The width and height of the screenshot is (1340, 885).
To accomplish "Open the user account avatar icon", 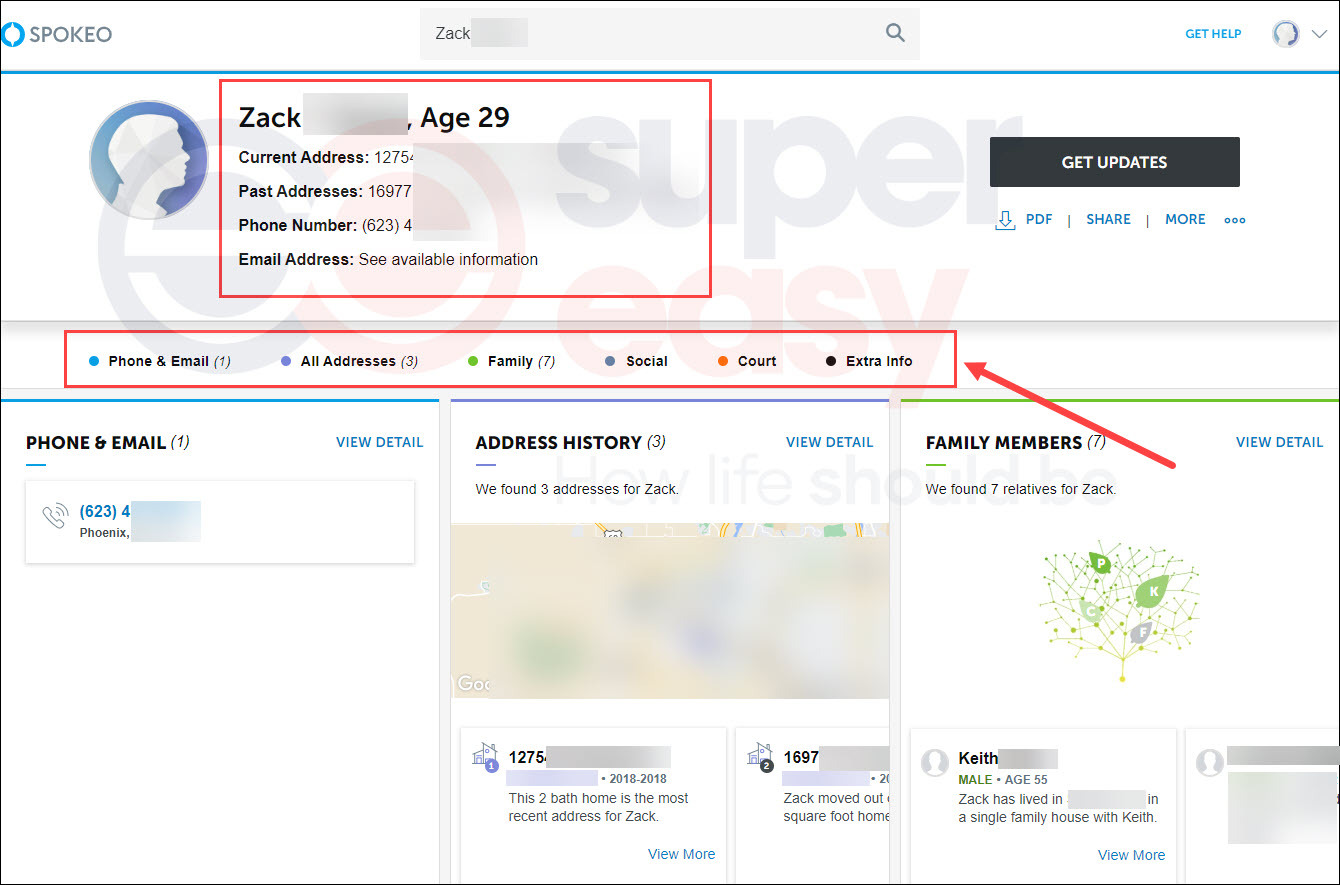I will click(x=1285, y=34).
